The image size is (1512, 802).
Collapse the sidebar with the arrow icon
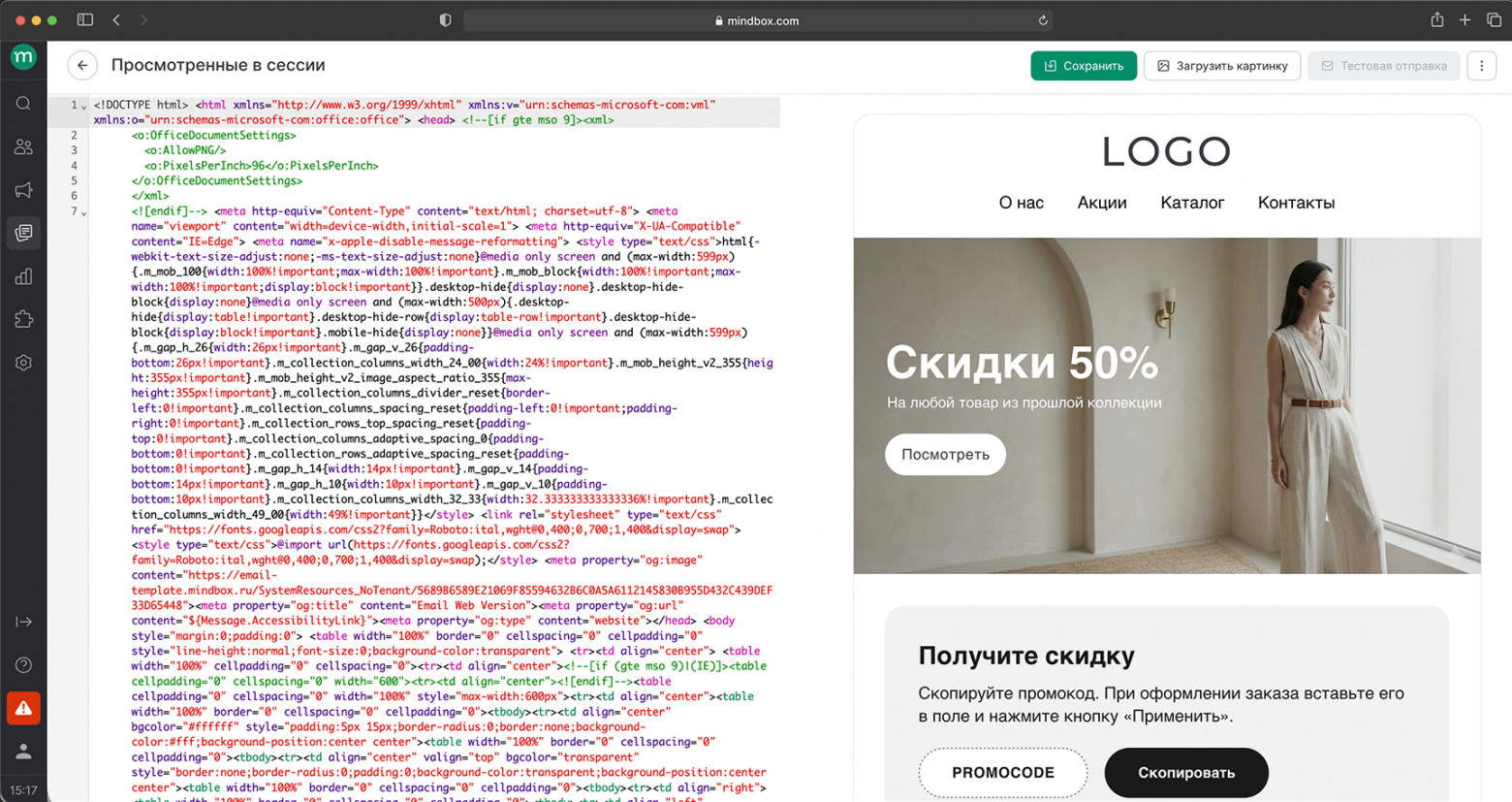coord(23,622)
